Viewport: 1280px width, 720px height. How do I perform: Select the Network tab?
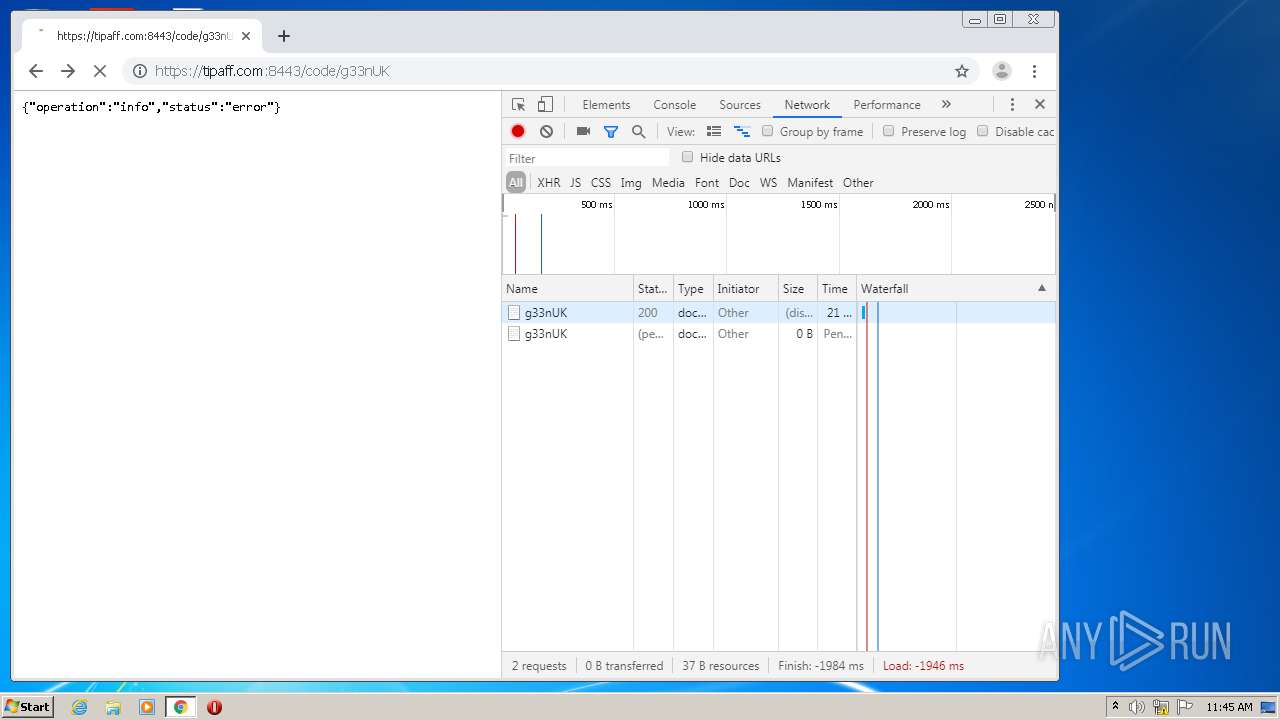tap(807, 104)
